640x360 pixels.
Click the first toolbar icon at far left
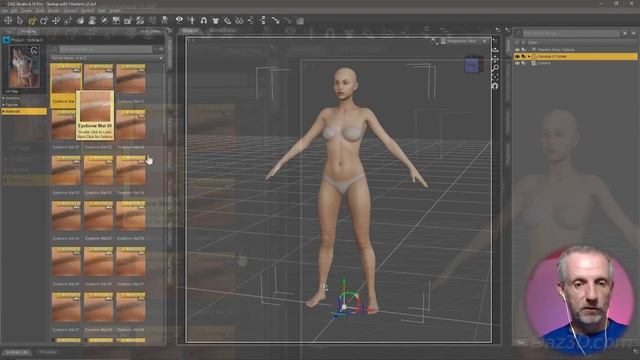8,20
